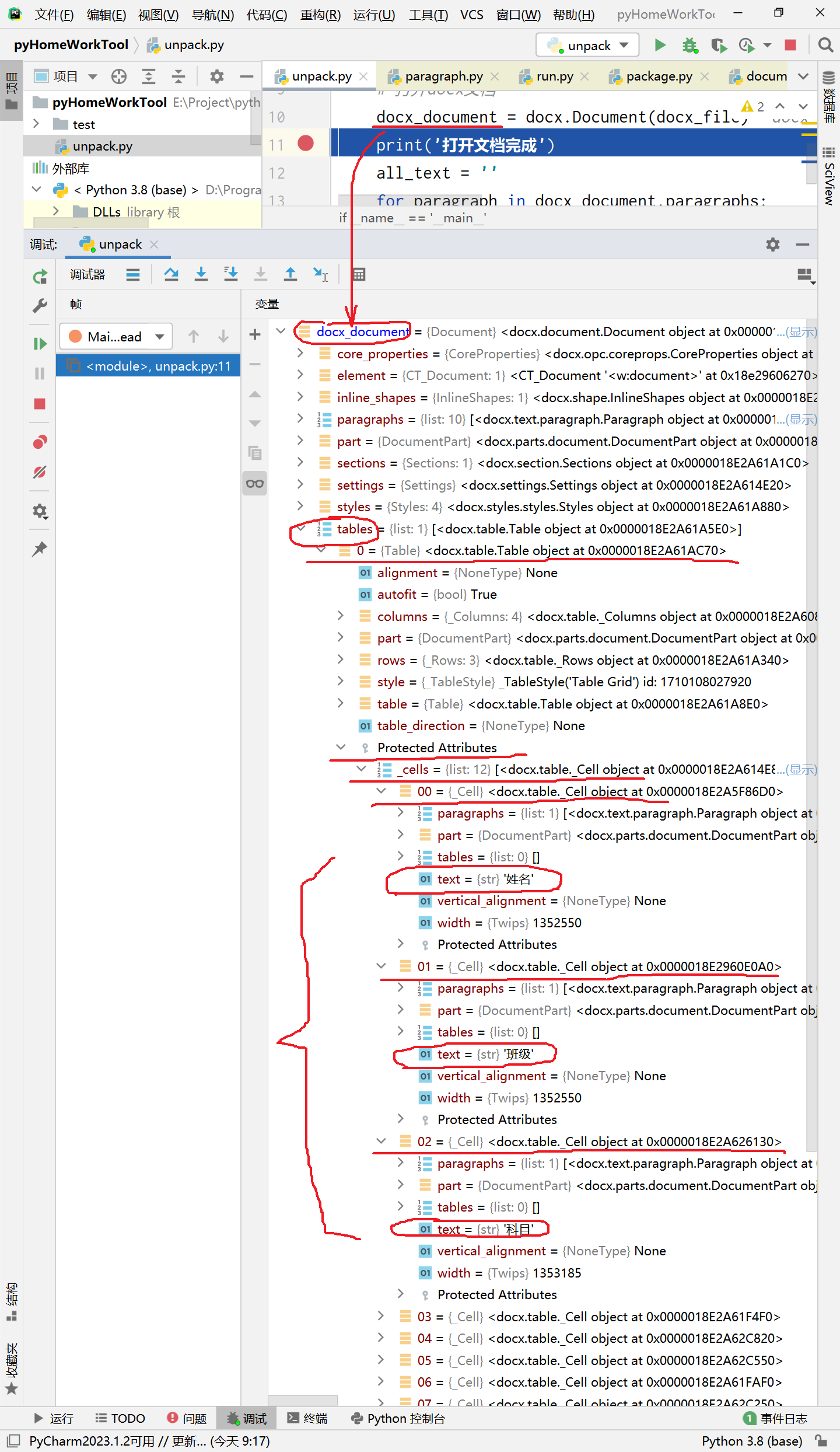This screenshot has width=840, height=1452.
Task: Restore layout icon in debugger
Action: (805, 275)
